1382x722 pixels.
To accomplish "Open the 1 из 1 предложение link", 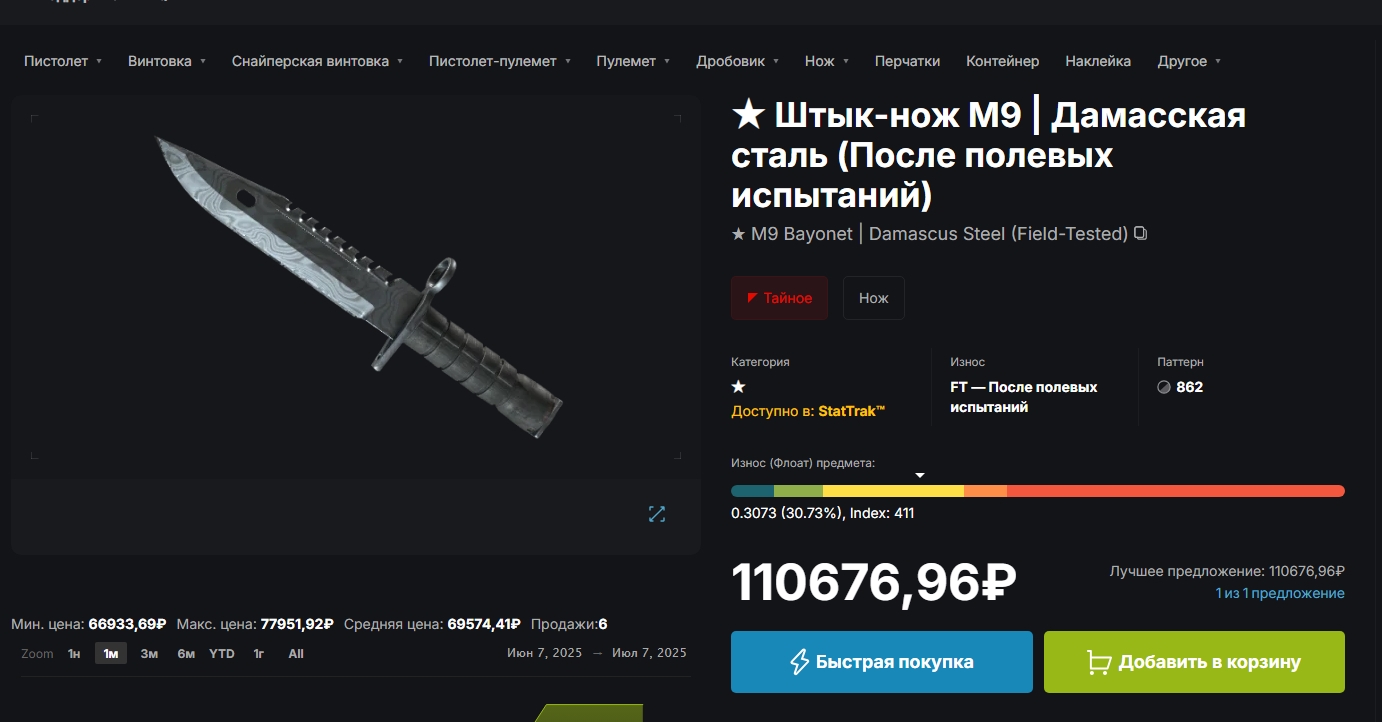I will tap(1280, 593).
